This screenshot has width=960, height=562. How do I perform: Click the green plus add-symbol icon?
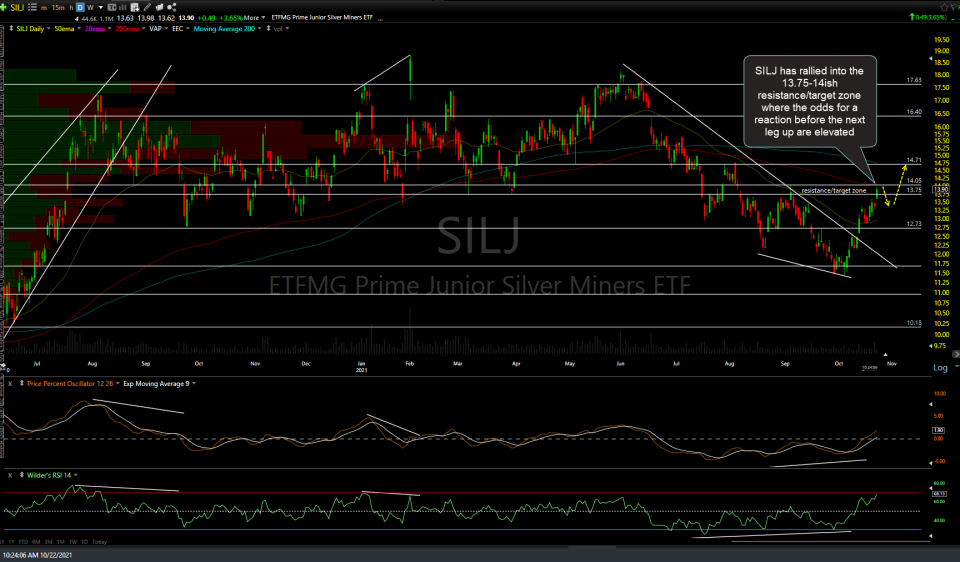[4, 7]
